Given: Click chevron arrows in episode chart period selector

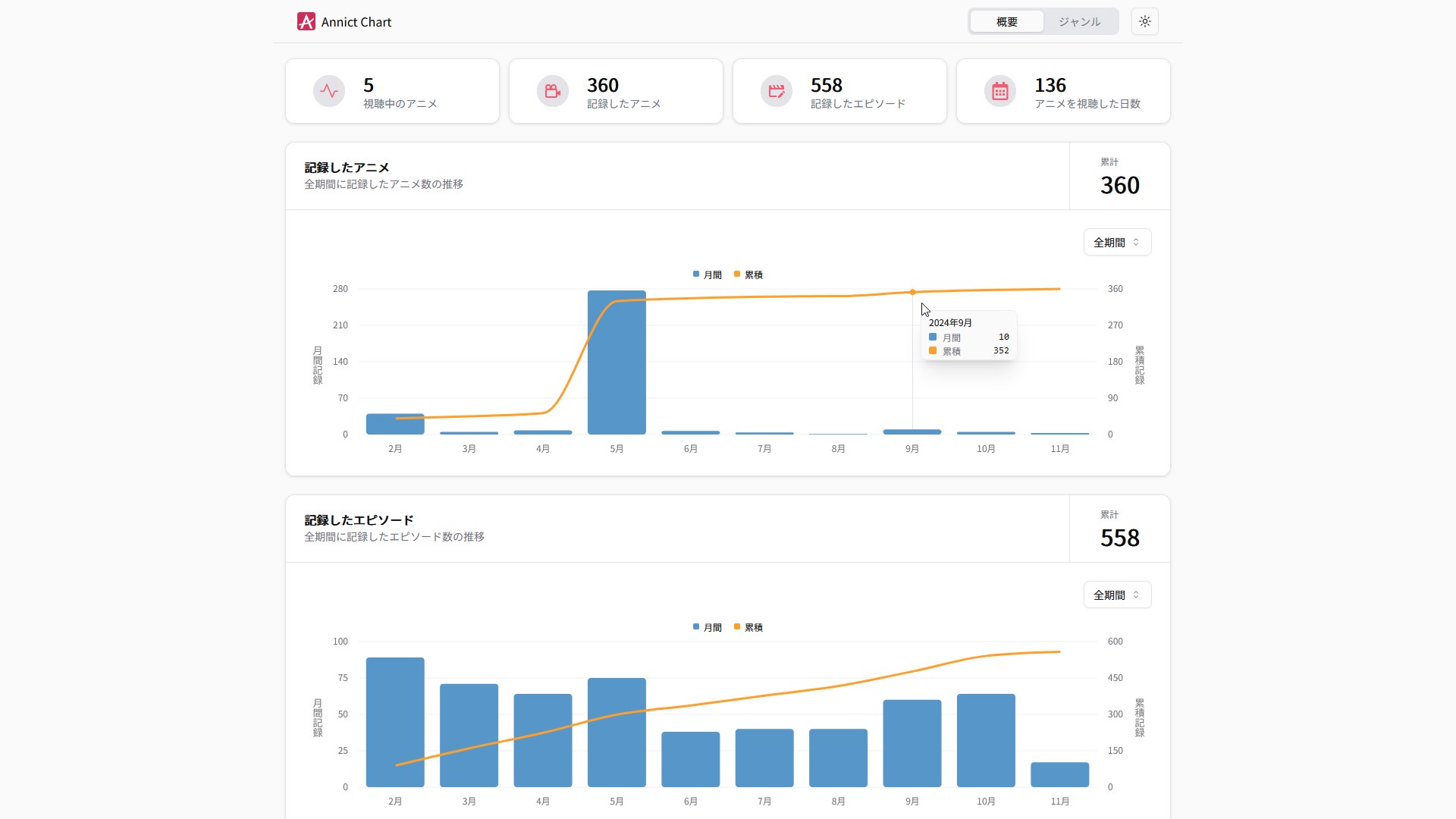Looking at the screenshot, I should [1136, 595].
